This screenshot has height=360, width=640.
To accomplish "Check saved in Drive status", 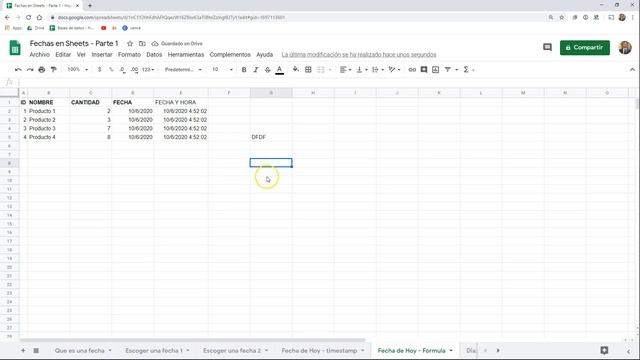I will [x=177, y=44].
